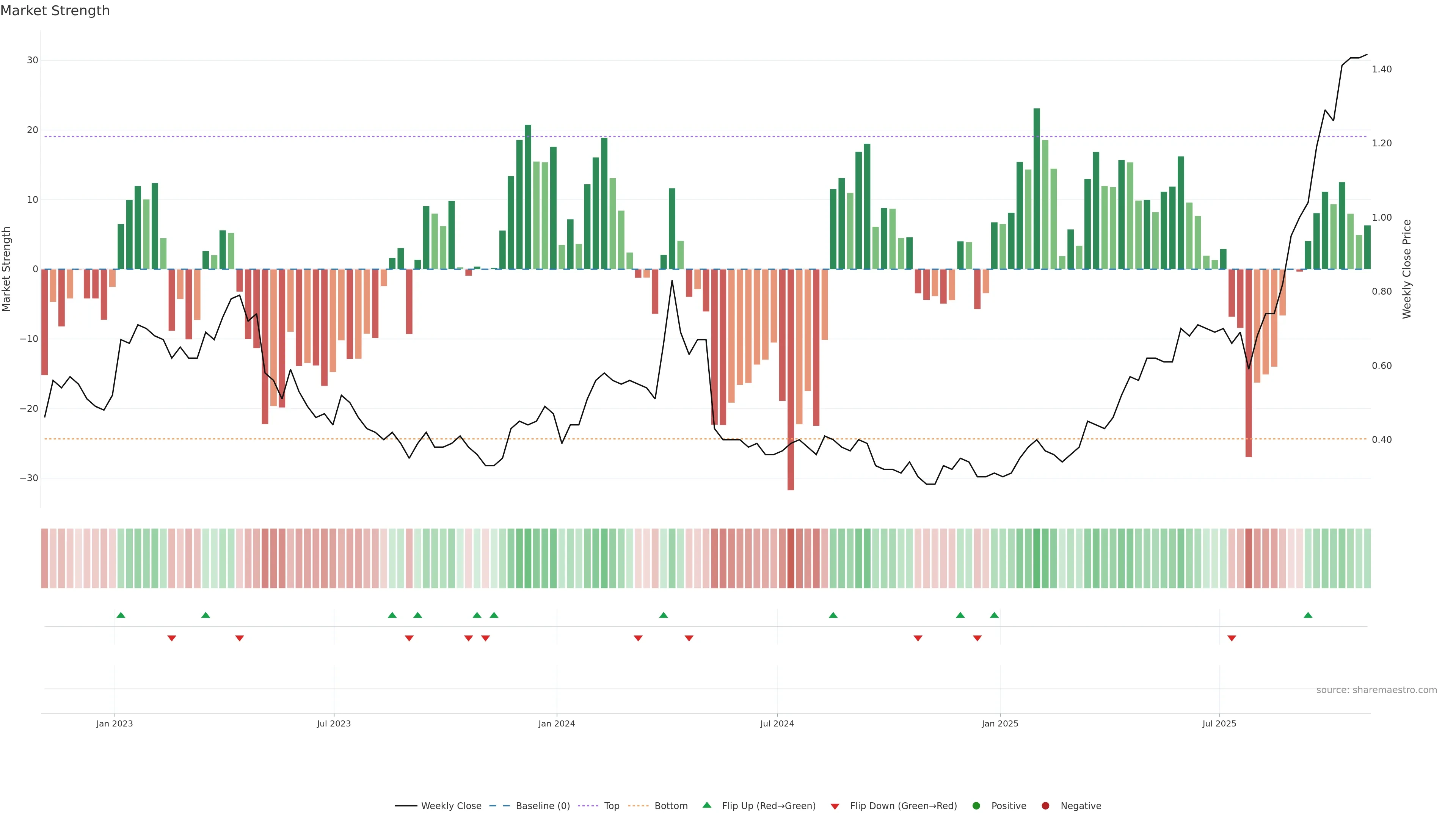Click the source: sharemaestro.com text

pos(1376,690)
